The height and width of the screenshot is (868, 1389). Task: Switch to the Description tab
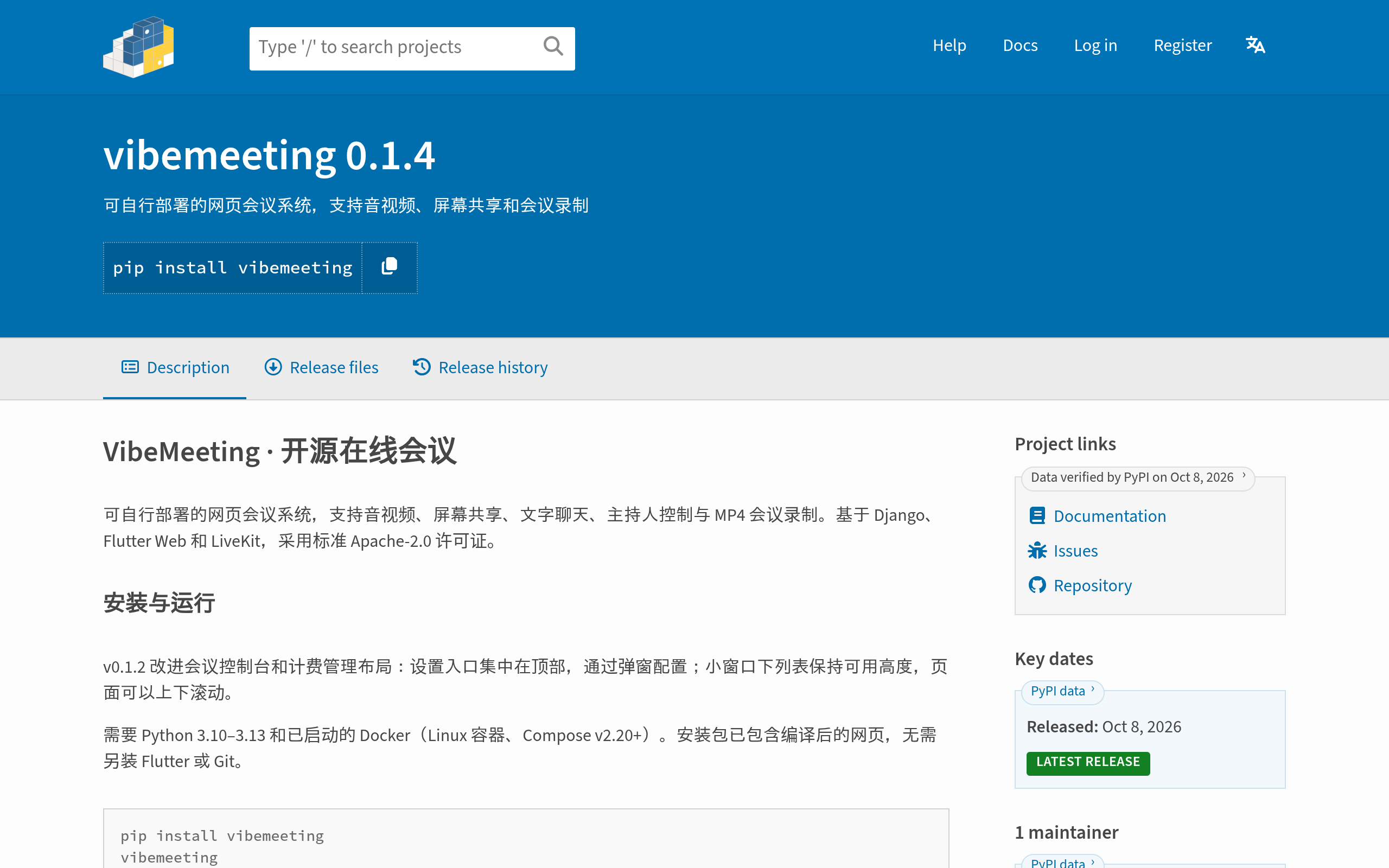[175, 367]
